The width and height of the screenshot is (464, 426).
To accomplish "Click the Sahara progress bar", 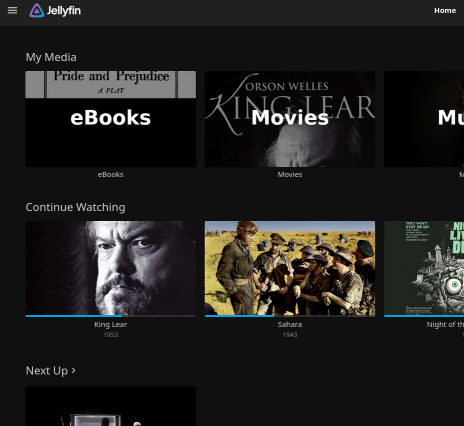I will [290, 316].
